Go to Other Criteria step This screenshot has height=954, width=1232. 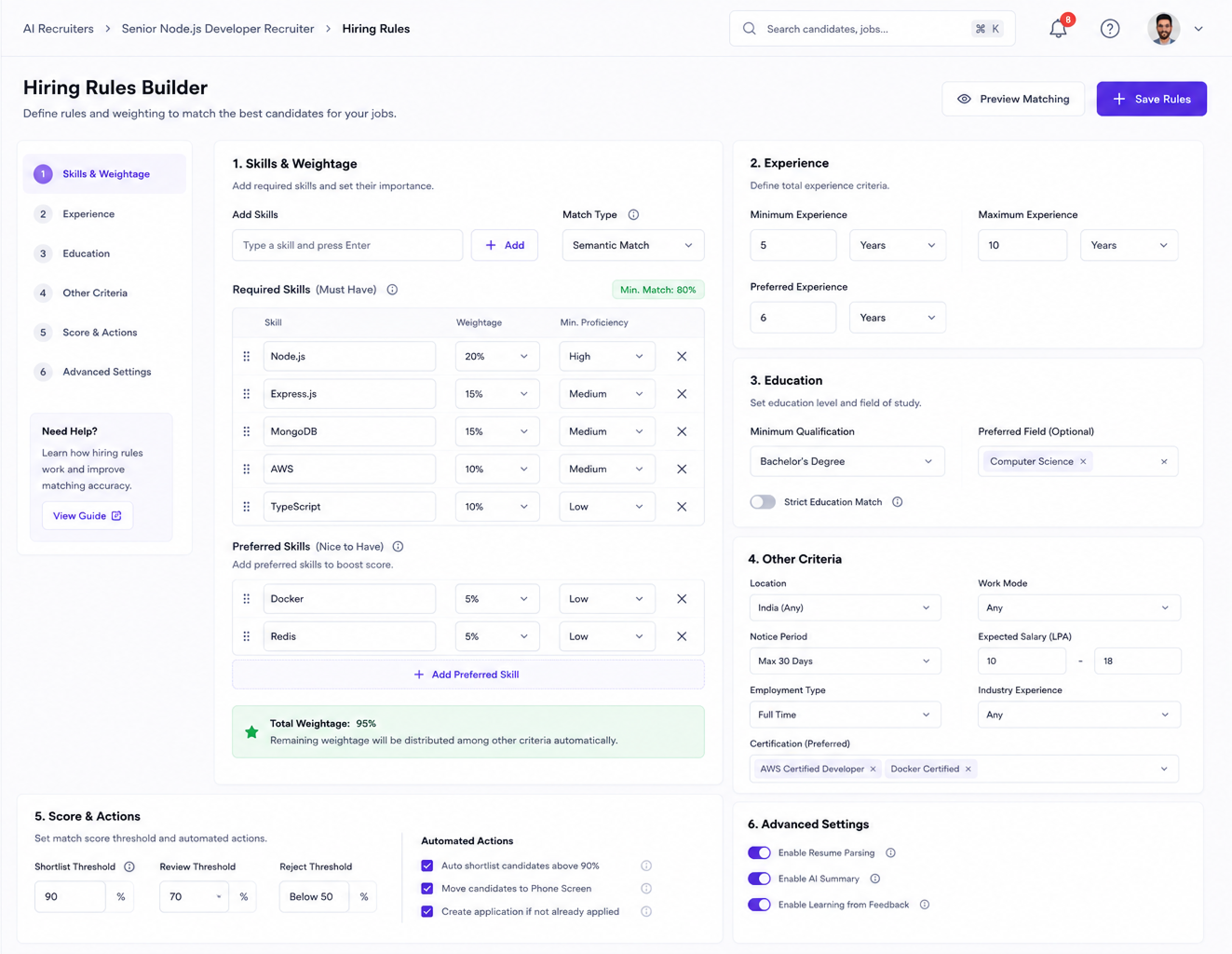point(104,293)
